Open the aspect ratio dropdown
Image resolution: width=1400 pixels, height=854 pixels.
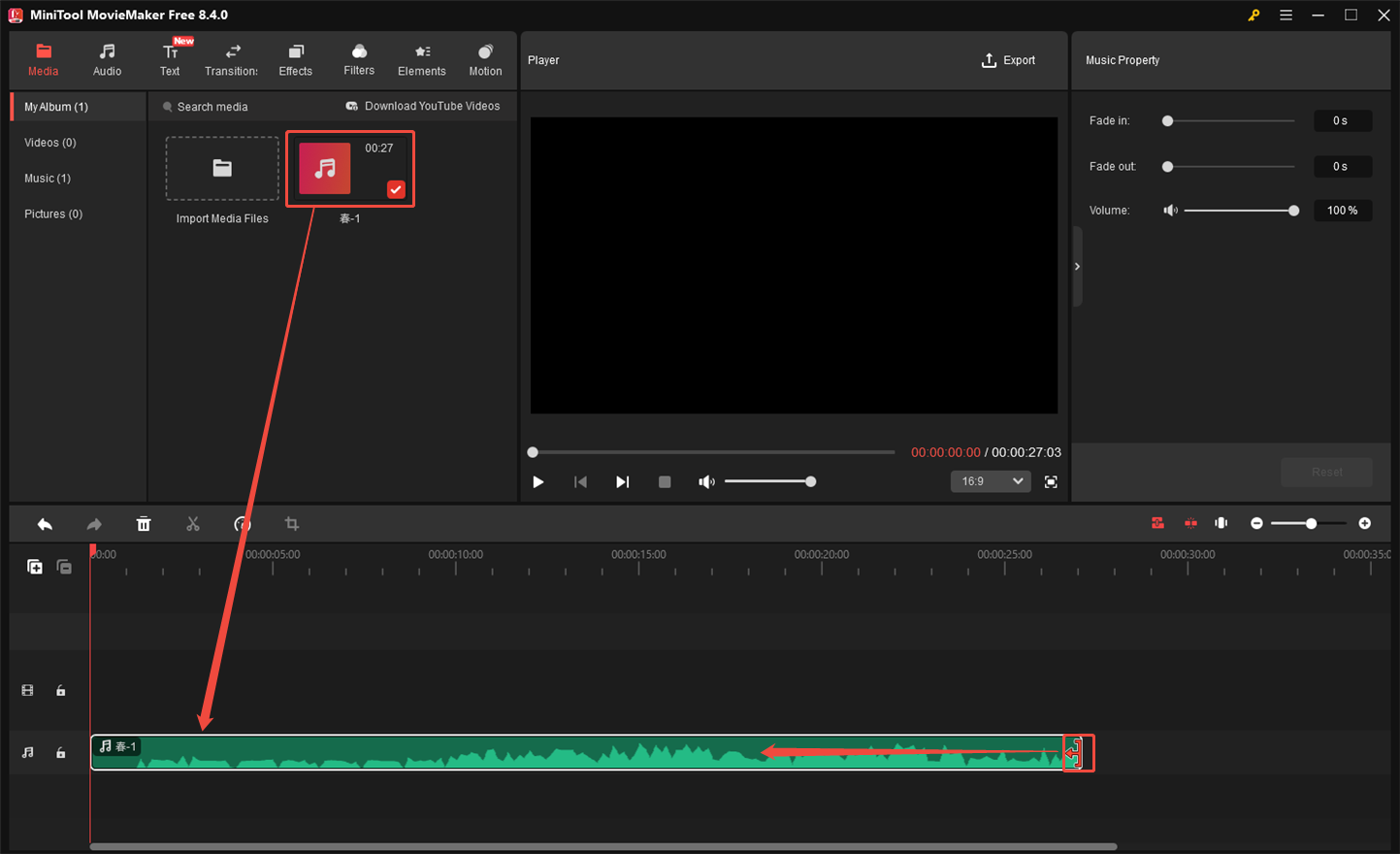[990, 481]
